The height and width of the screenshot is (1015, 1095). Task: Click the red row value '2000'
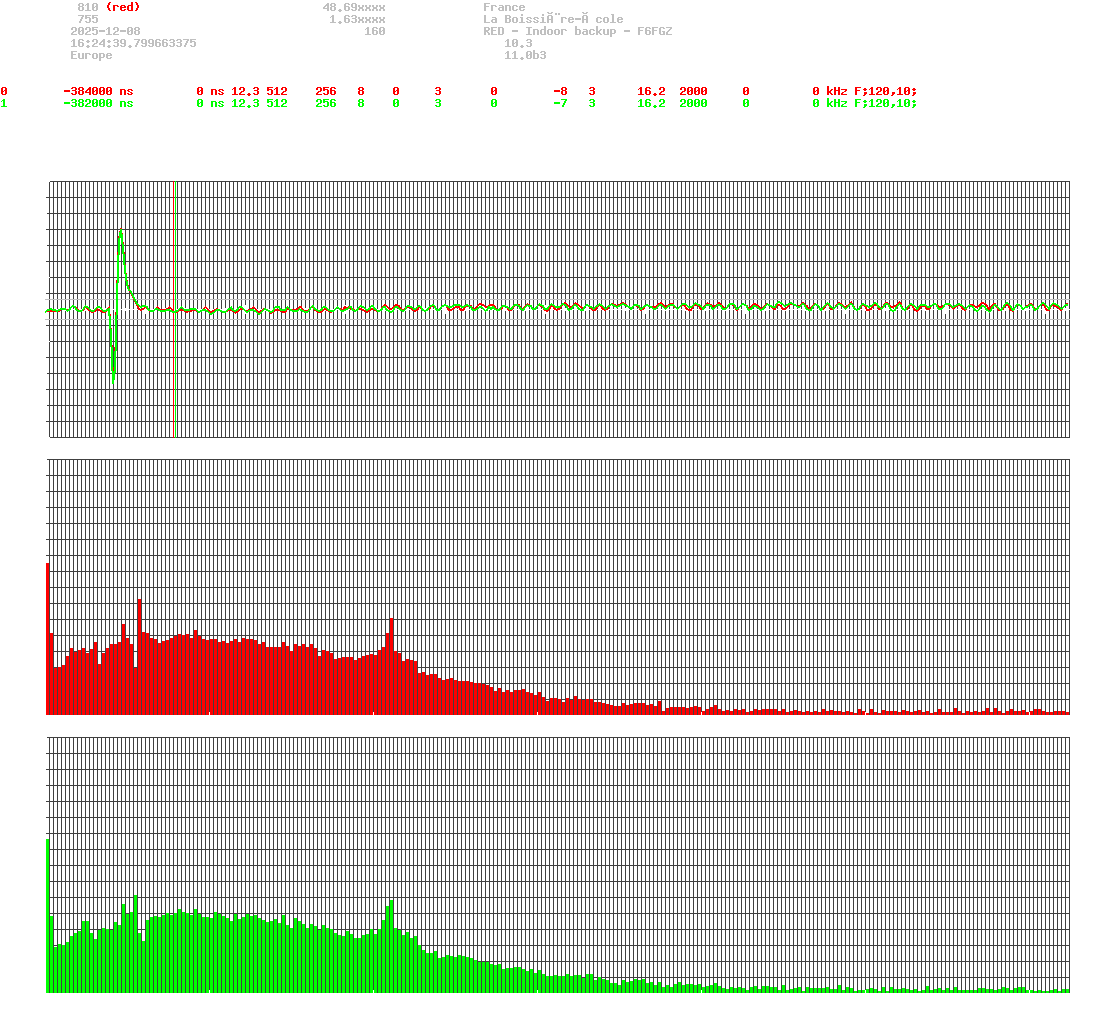click(x=693, y=92)
